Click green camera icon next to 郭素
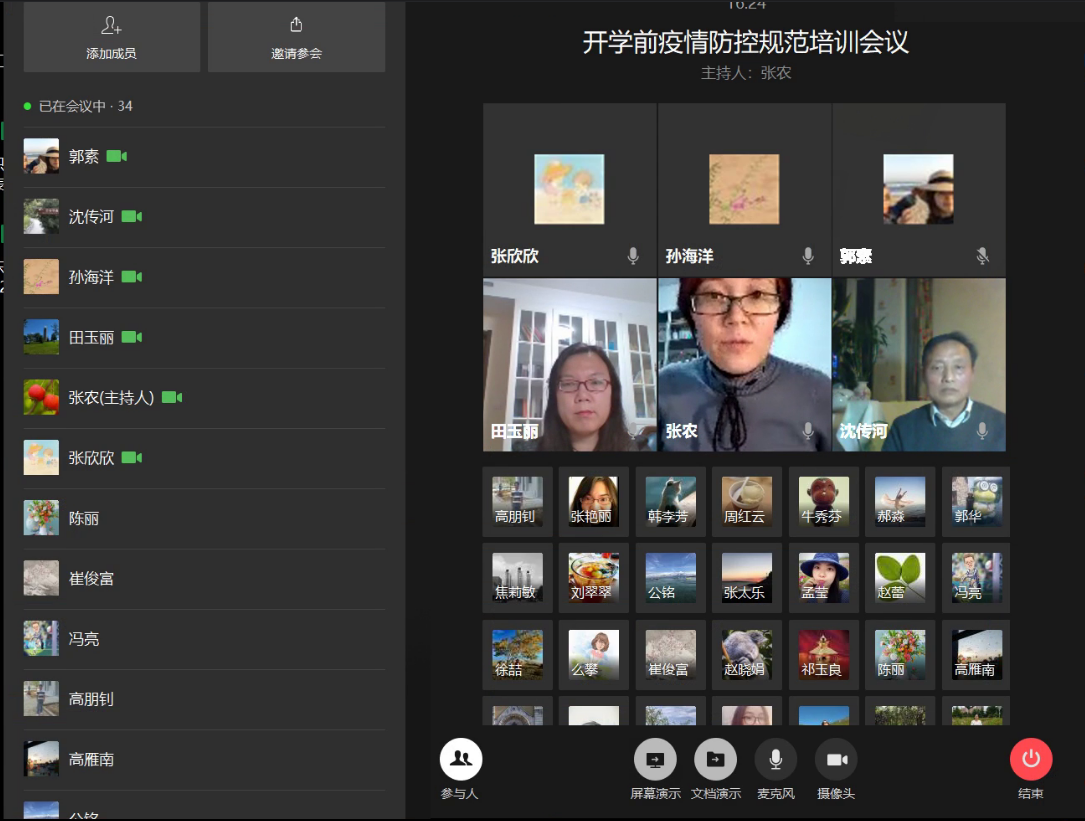 [x=117, y=157]
